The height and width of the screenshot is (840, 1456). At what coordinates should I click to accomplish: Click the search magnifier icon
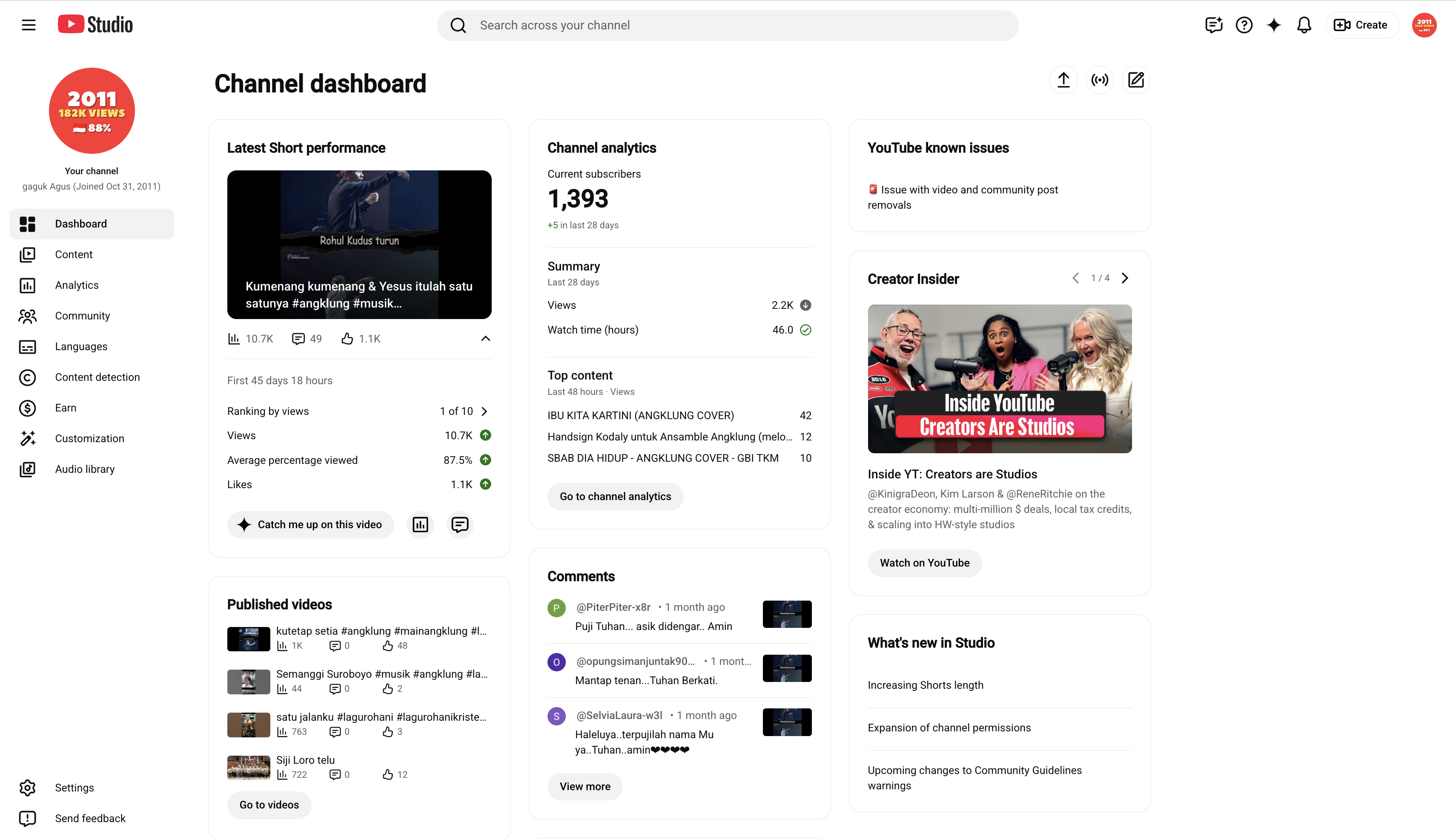(x=458, y=26)
